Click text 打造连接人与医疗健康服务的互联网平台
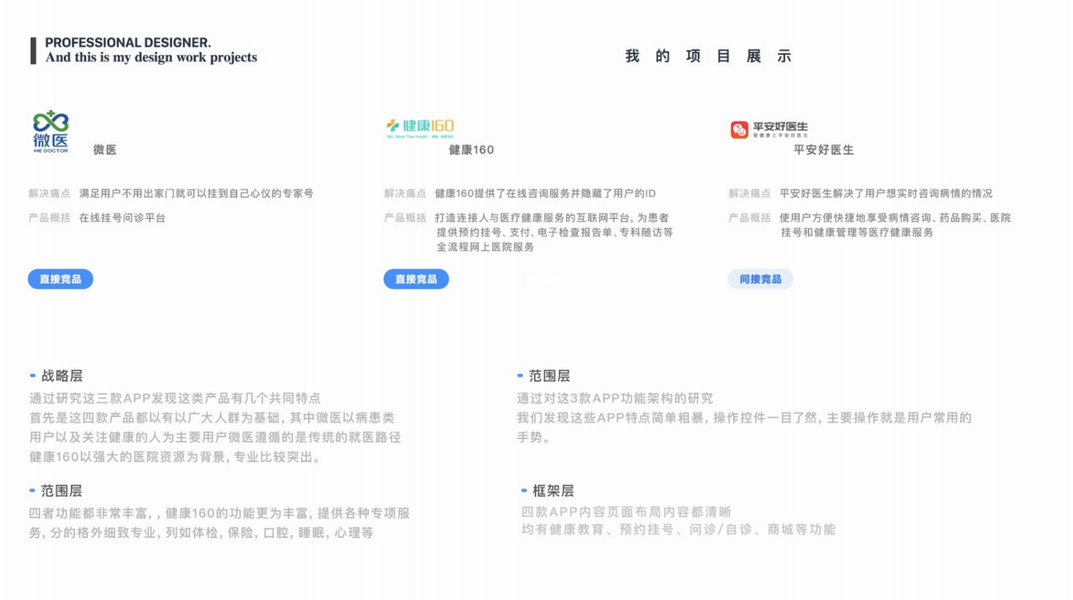The height and width of the screenshot is (600, 1073). click(532, 218)
